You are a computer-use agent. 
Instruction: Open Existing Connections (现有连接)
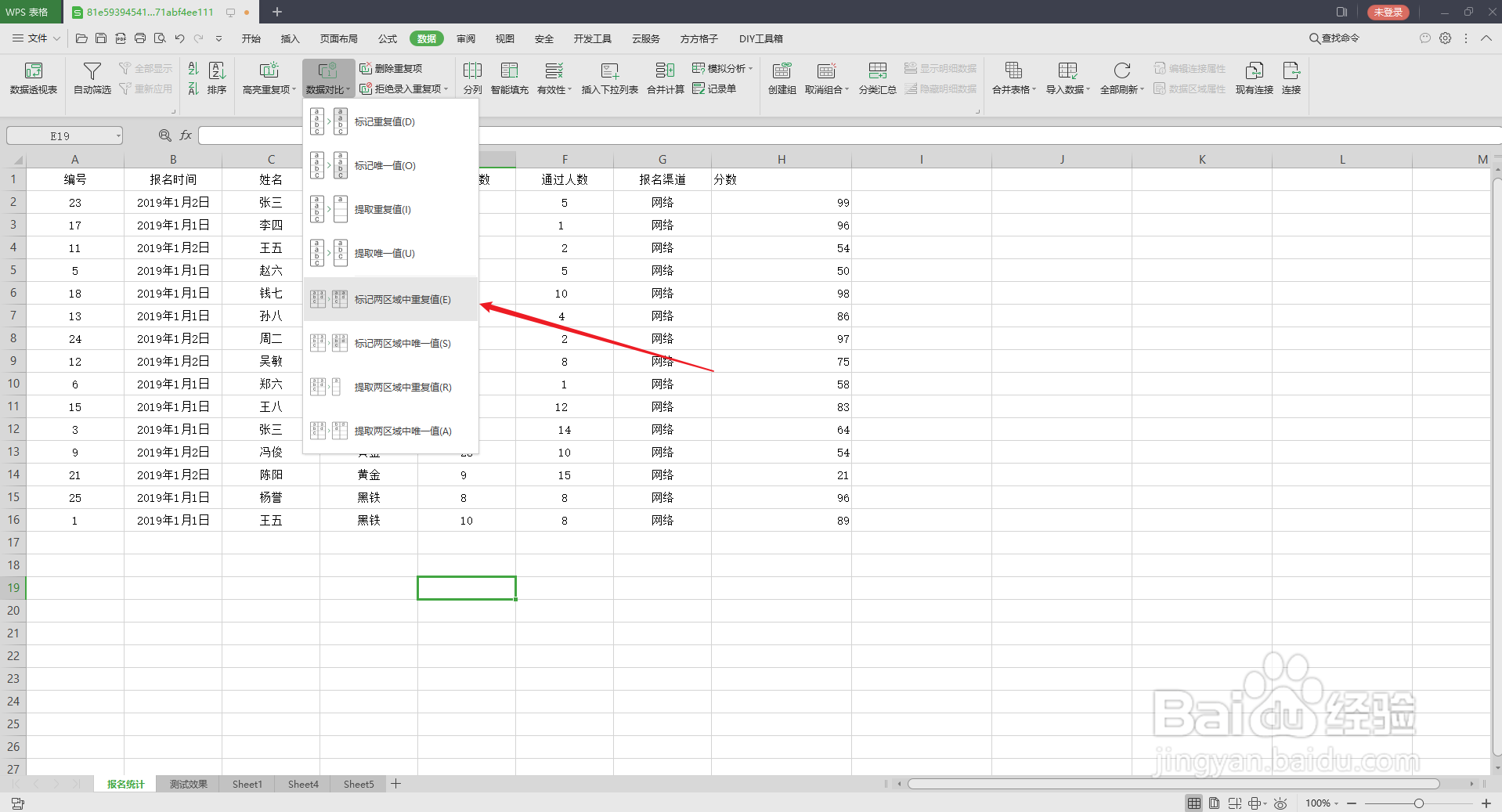tap(1255, 78)
